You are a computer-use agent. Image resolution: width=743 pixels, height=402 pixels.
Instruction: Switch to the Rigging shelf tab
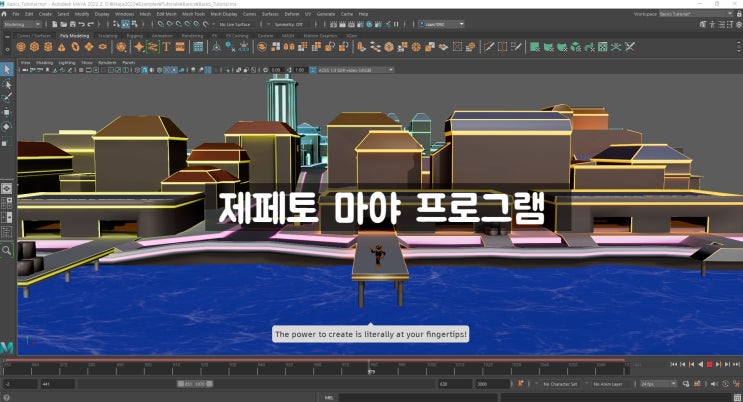[135, 36]
